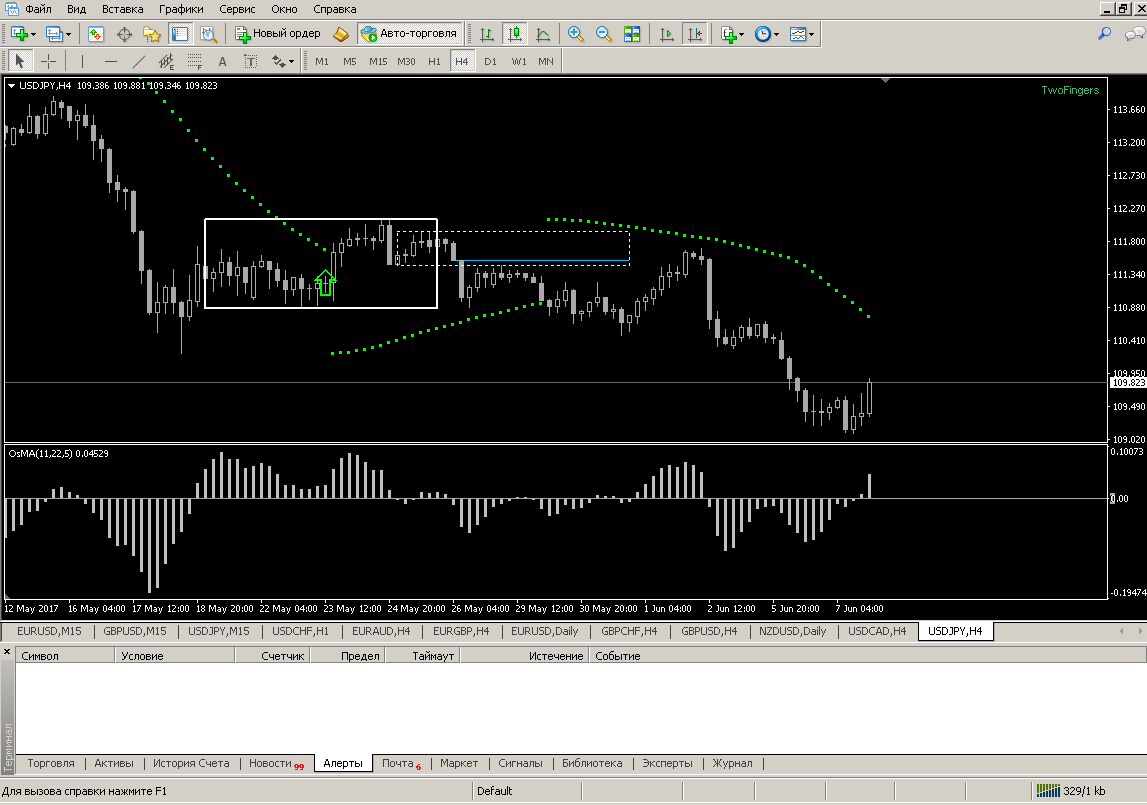Screen dimensions: 1147x805
Task: Open the Сервис menu
Action: [x=237, y=9]
